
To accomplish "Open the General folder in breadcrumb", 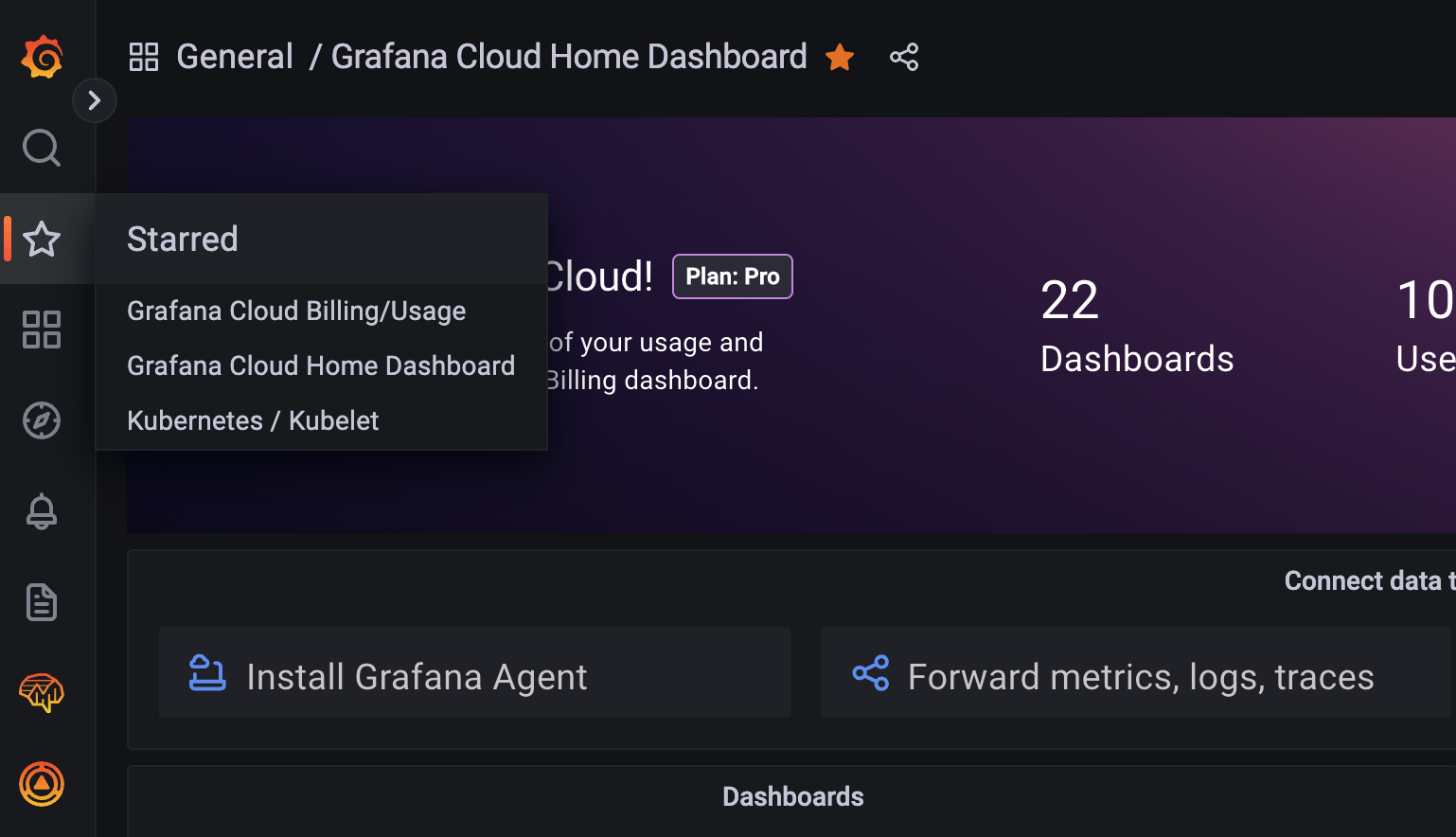I will (x=235, y=56).
